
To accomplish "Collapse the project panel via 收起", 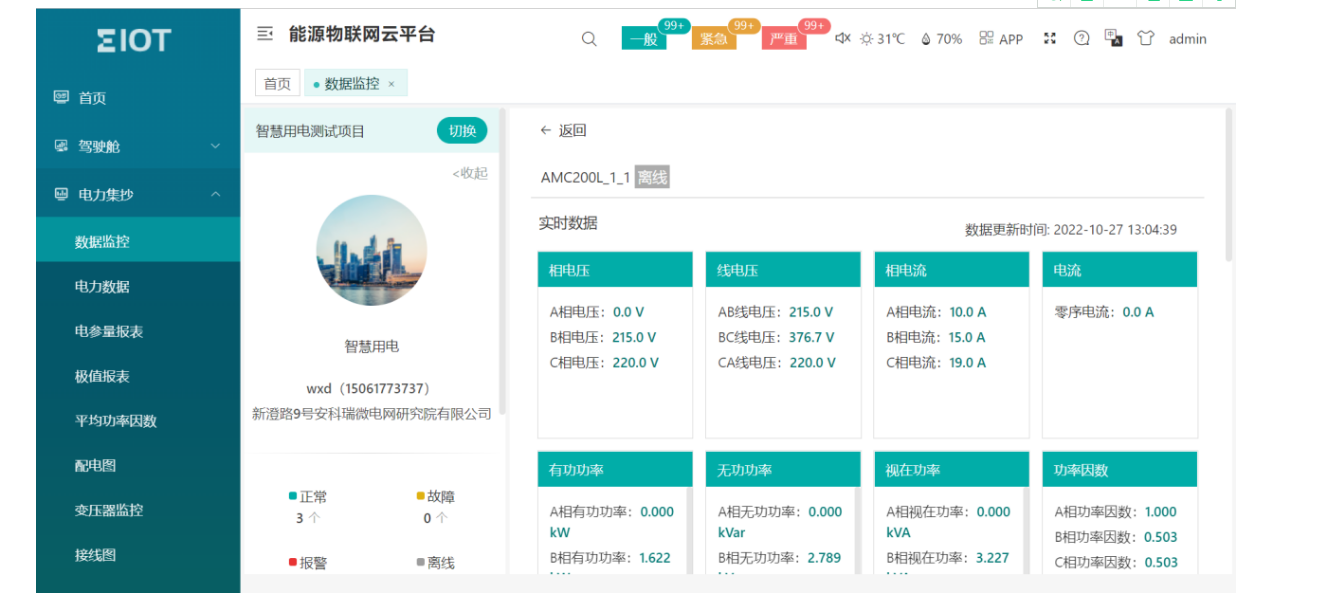I will coord(470,174).
